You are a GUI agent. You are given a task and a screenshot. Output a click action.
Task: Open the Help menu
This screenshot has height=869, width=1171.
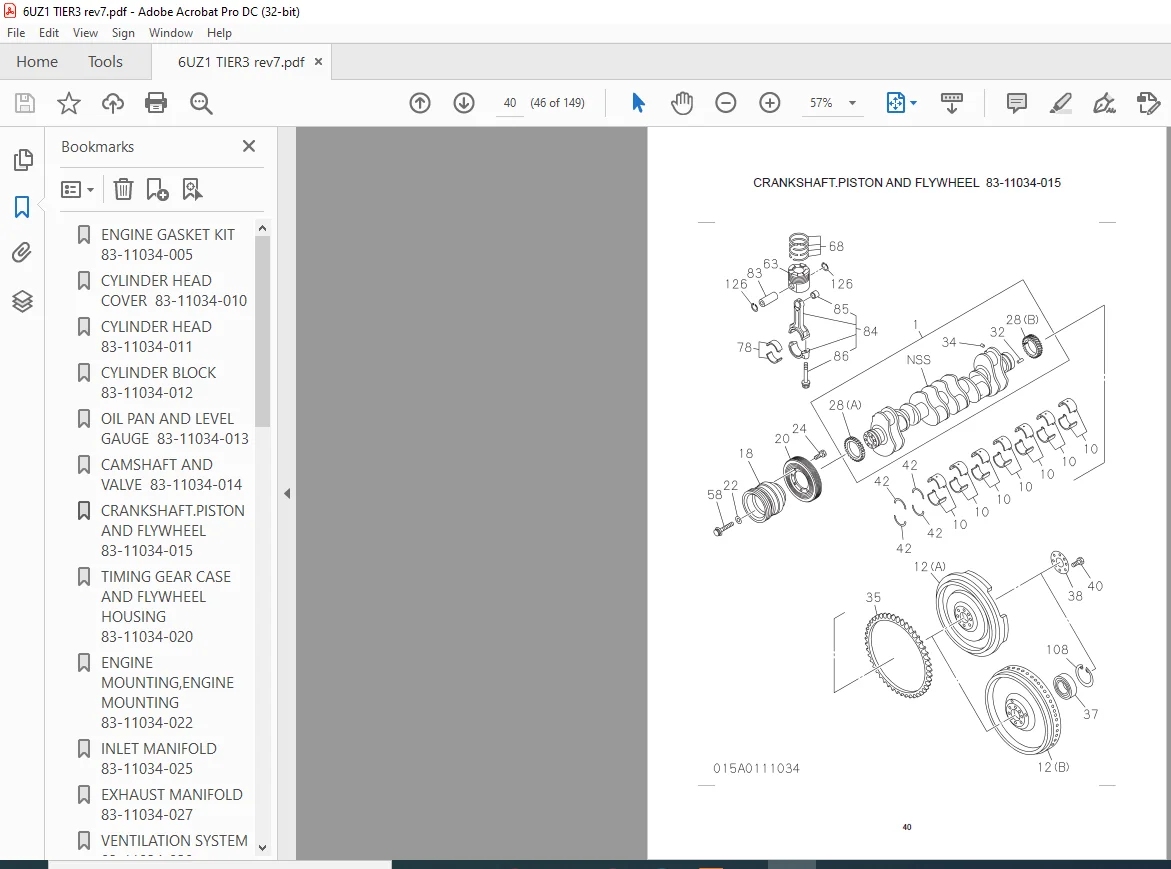(220, 33)
